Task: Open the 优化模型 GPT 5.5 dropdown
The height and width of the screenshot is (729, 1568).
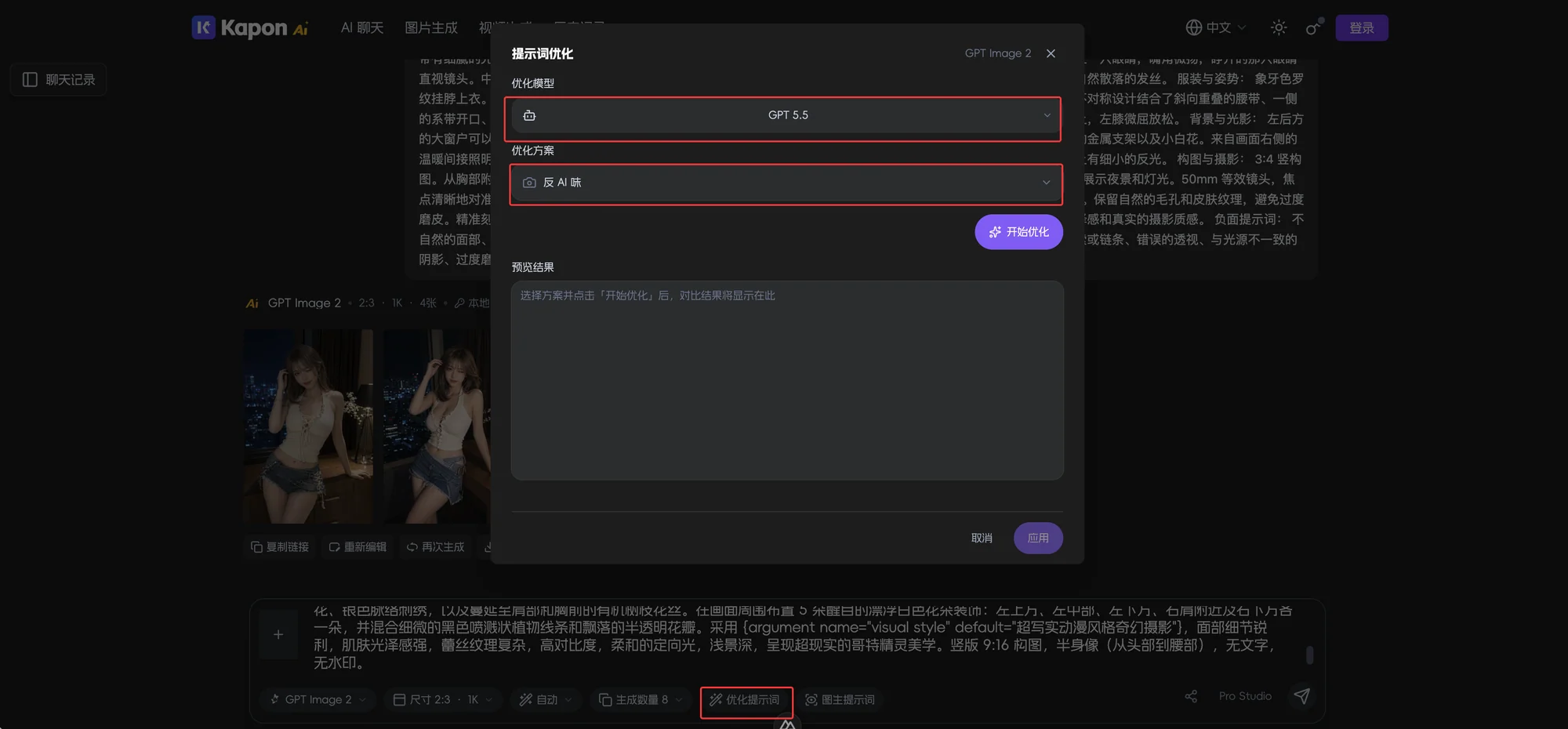Action: [787, 115]
